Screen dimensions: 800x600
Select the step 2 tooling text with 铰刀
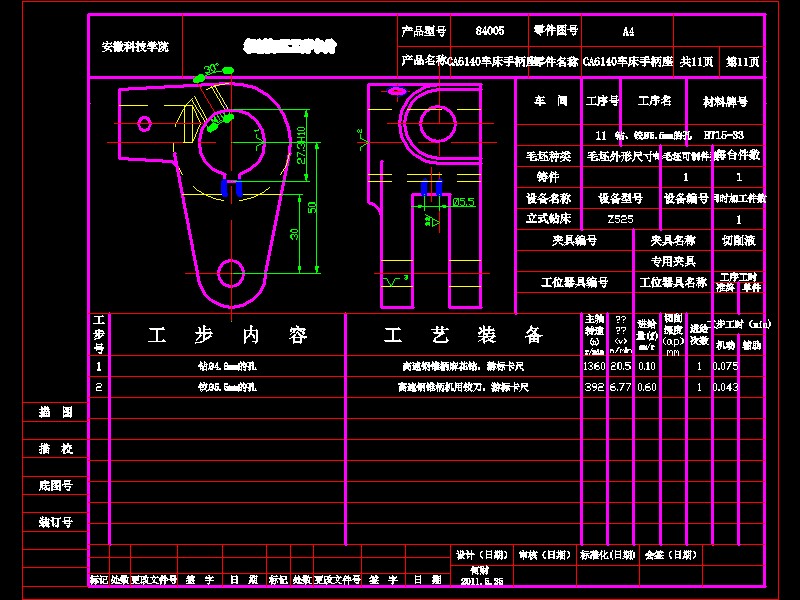[463, 387]
